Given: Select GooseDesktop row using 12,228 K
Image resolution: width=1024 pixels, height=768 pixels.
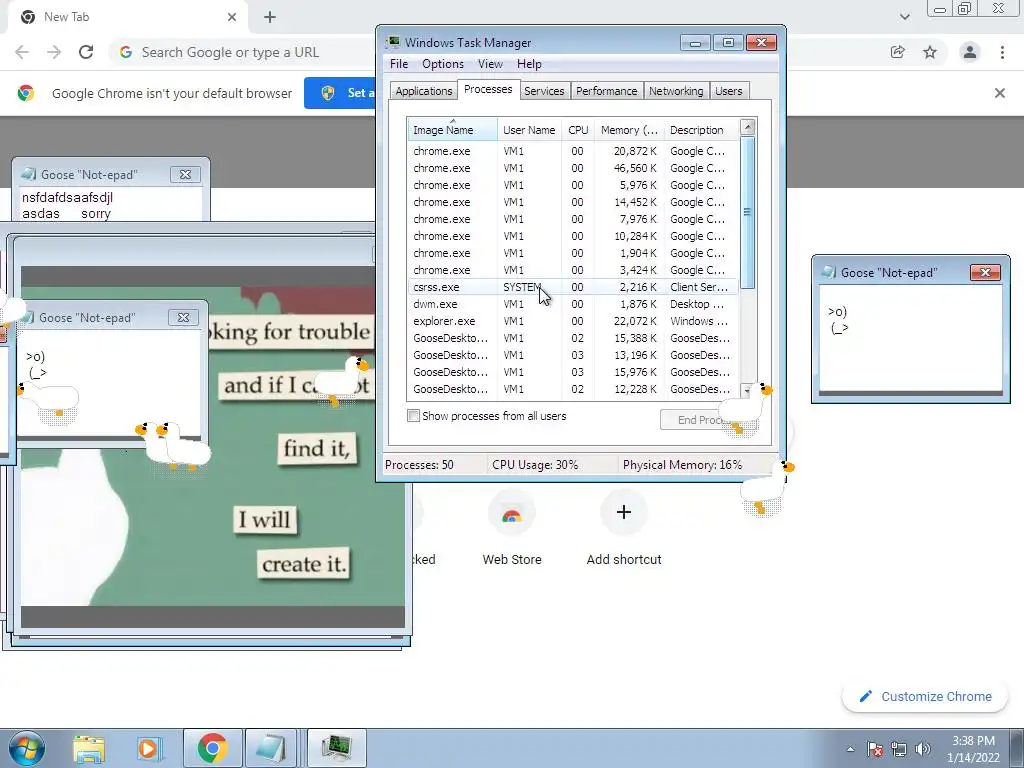Looking at the screenshot, I should [x=572, y=389].
